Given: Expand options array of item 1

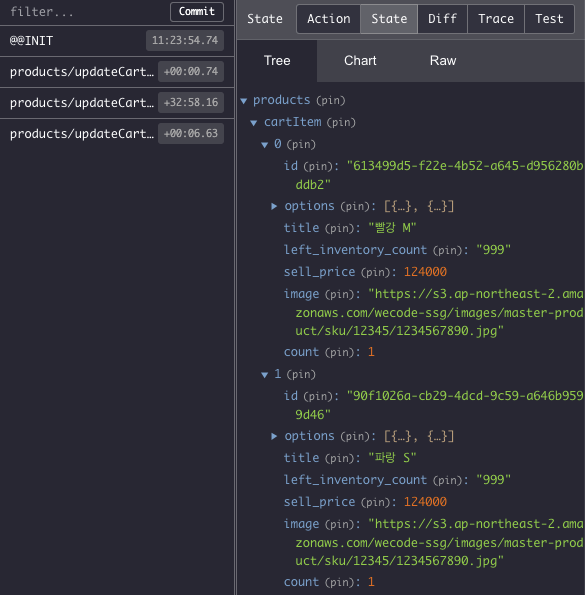Looking at the screenshot, I should [274, 436].
